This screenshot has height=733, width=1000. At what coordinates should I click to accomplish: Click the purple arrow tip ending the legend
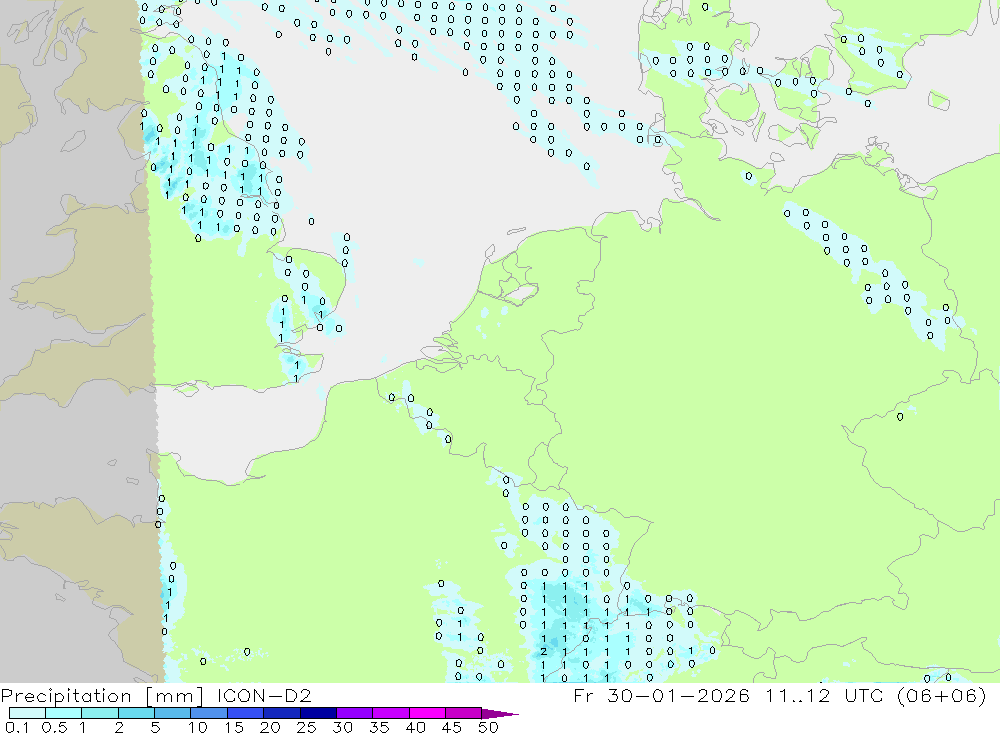[500, 714]
